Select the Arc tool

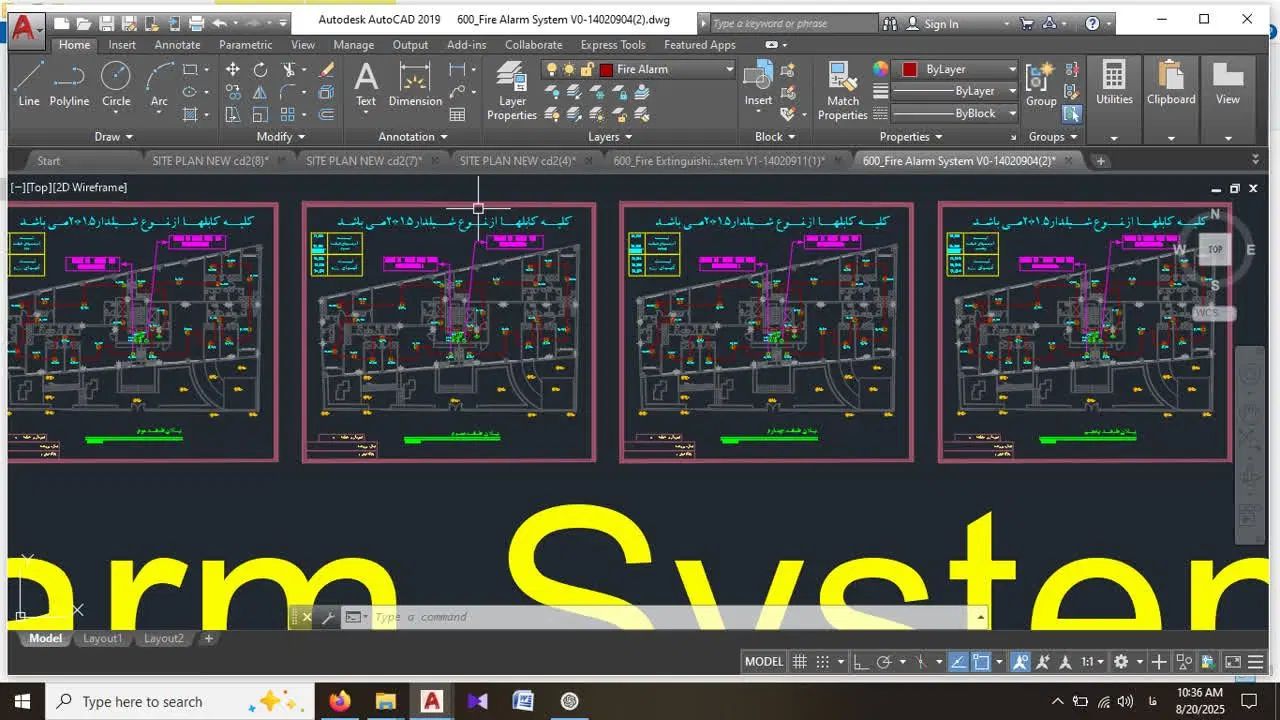tap(159, 84)
